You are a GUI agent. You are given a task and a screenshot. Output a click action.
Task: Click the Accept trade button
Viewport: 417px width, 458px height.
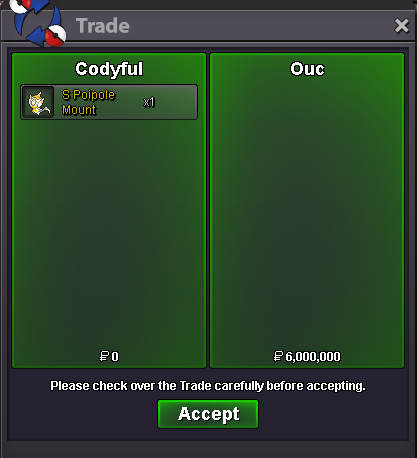pyautogui.click(x=208, y=414)
